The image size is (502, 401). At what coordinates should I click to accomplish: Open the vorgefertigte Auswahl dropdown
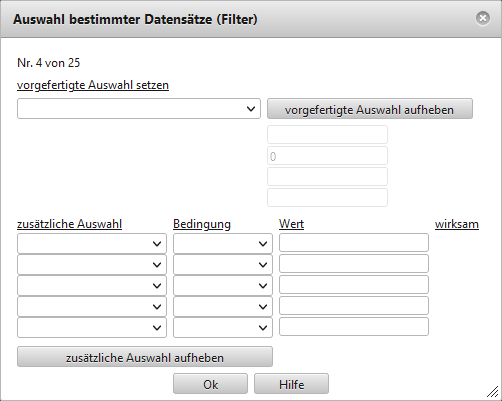click(x=139, y=109)
